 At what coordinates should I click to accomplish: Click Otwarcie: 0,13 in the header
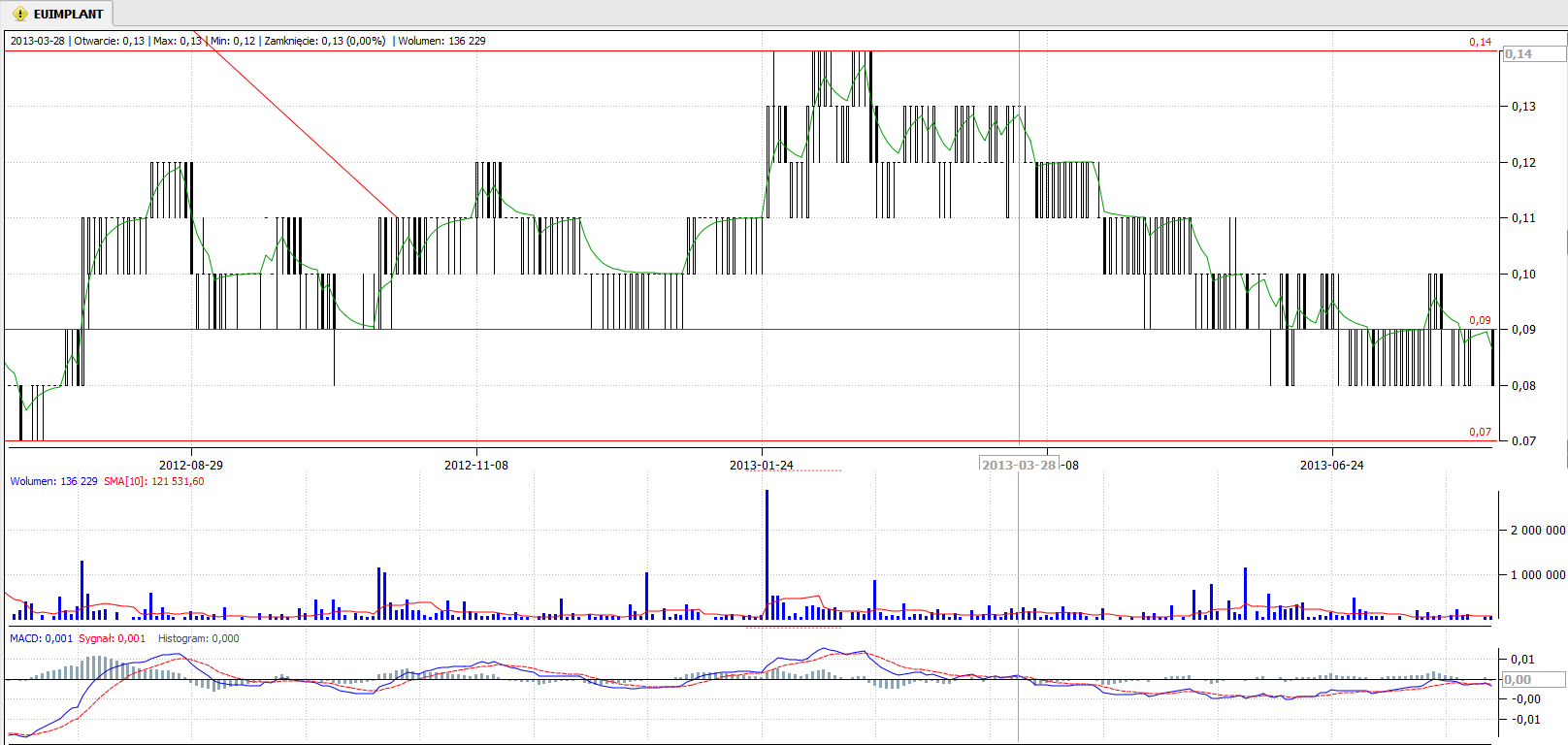pos(109,41)
